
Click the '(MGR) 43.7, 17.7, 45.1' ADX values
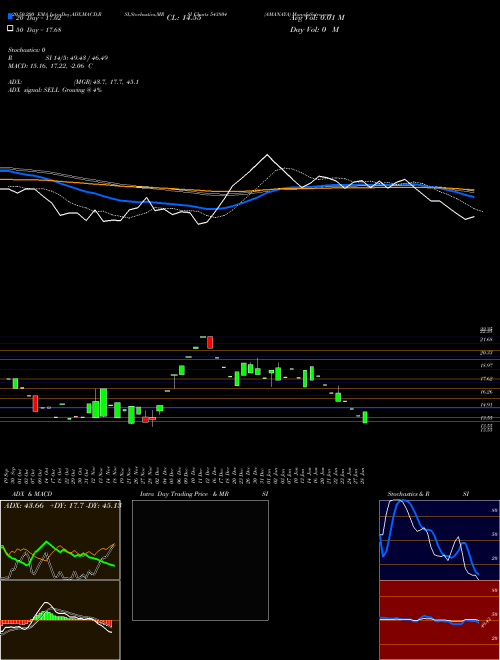pyautogui.click(x=106, y=82)
